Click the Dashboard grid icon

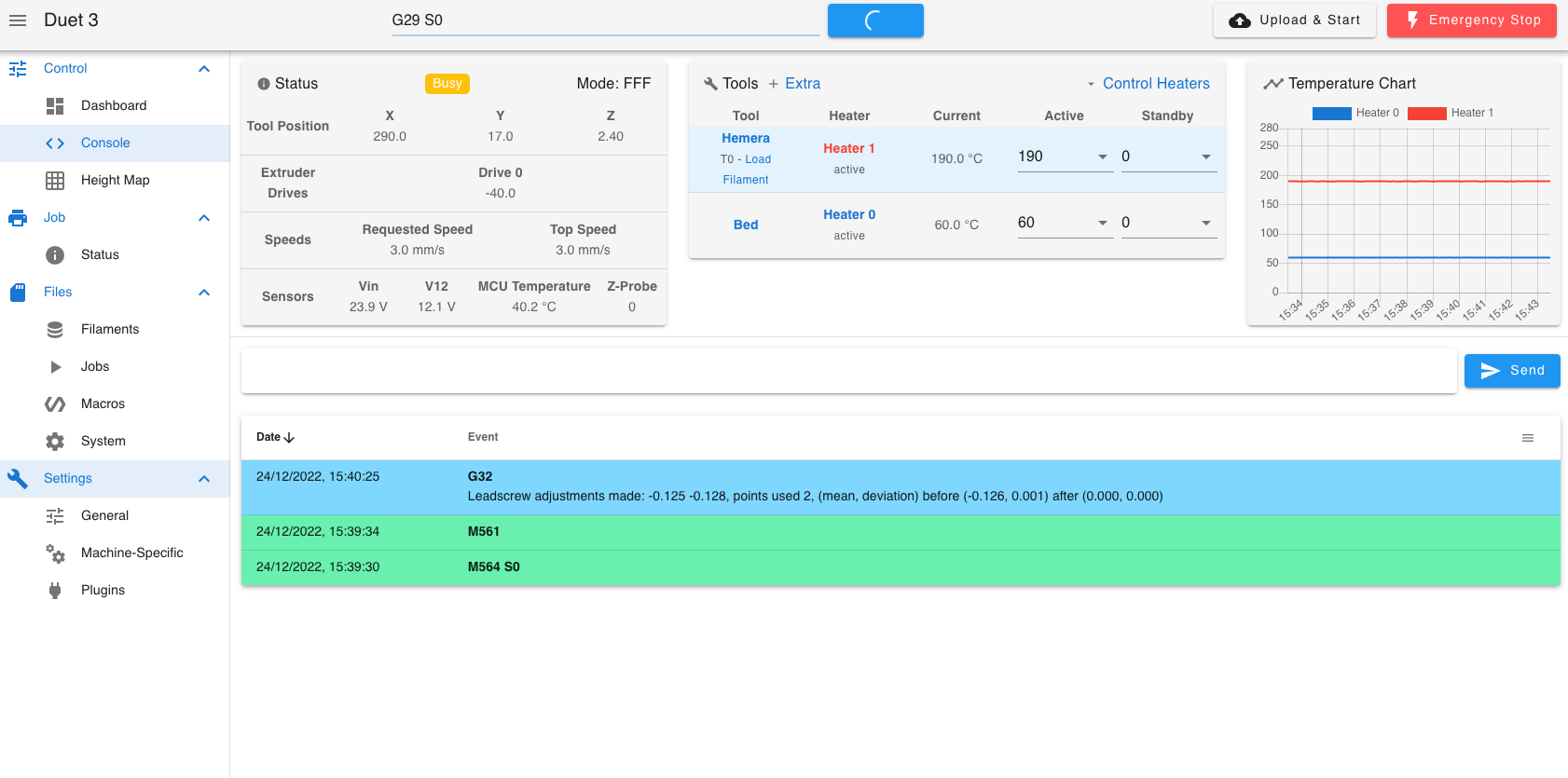(55, 106)
